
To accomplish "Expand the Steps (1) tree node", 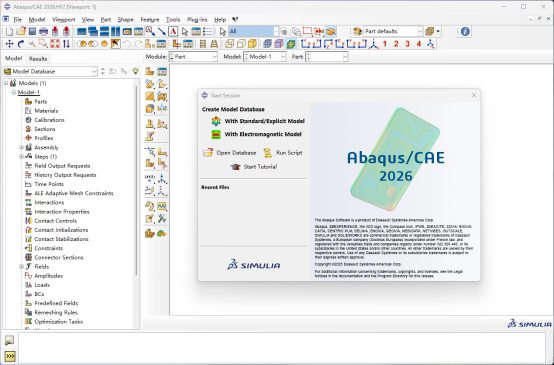I will (x=22, y=157).
